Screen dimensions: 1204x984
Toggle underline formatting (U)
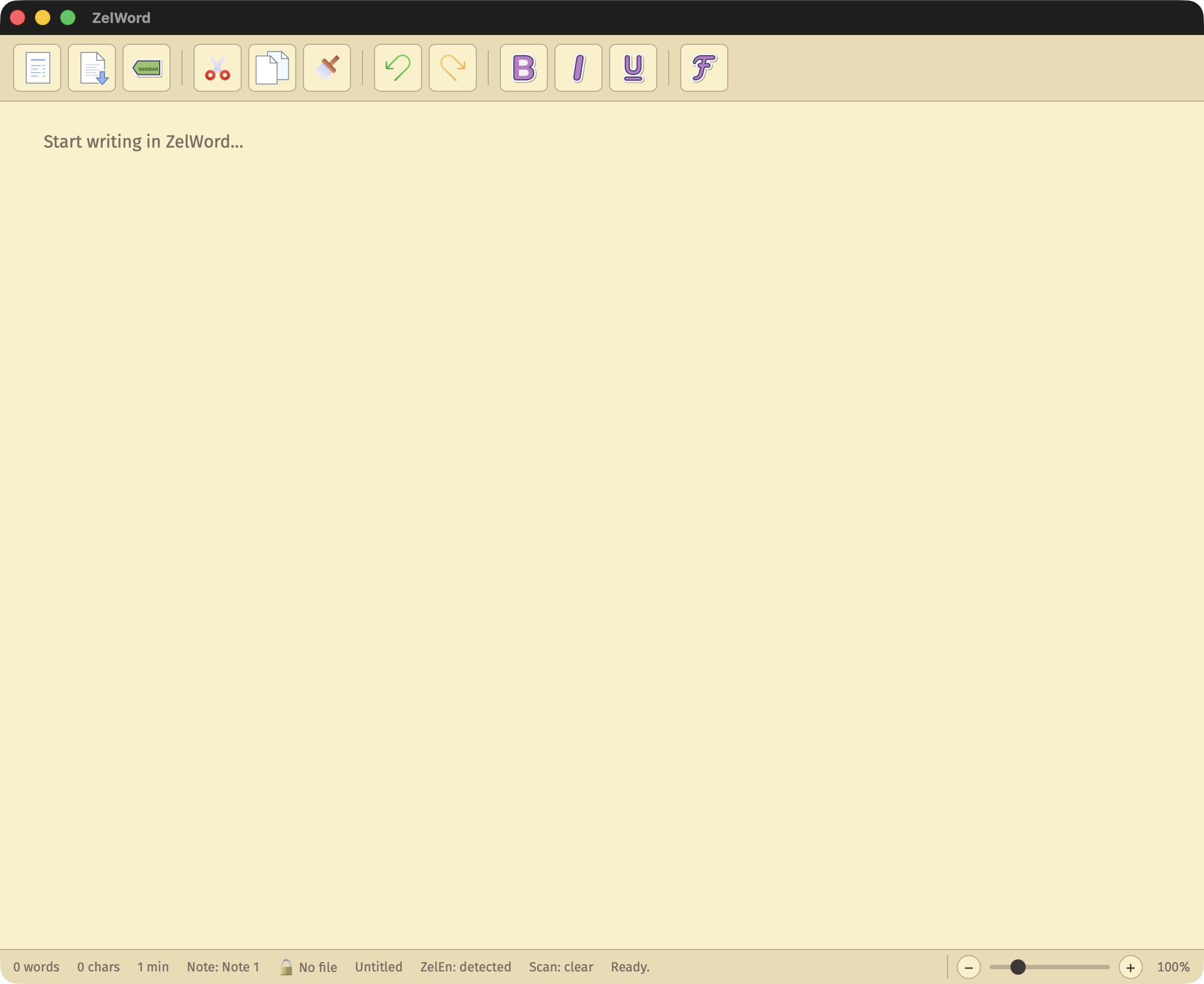click(633, 68)
